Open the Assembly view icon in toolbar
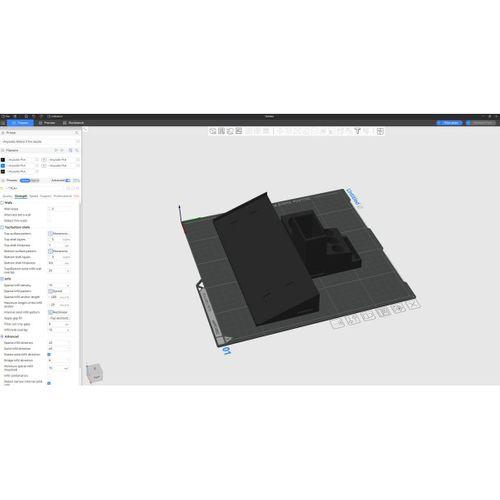The width and height of the screenshot is (500, 500). click(x=380, y=131)
